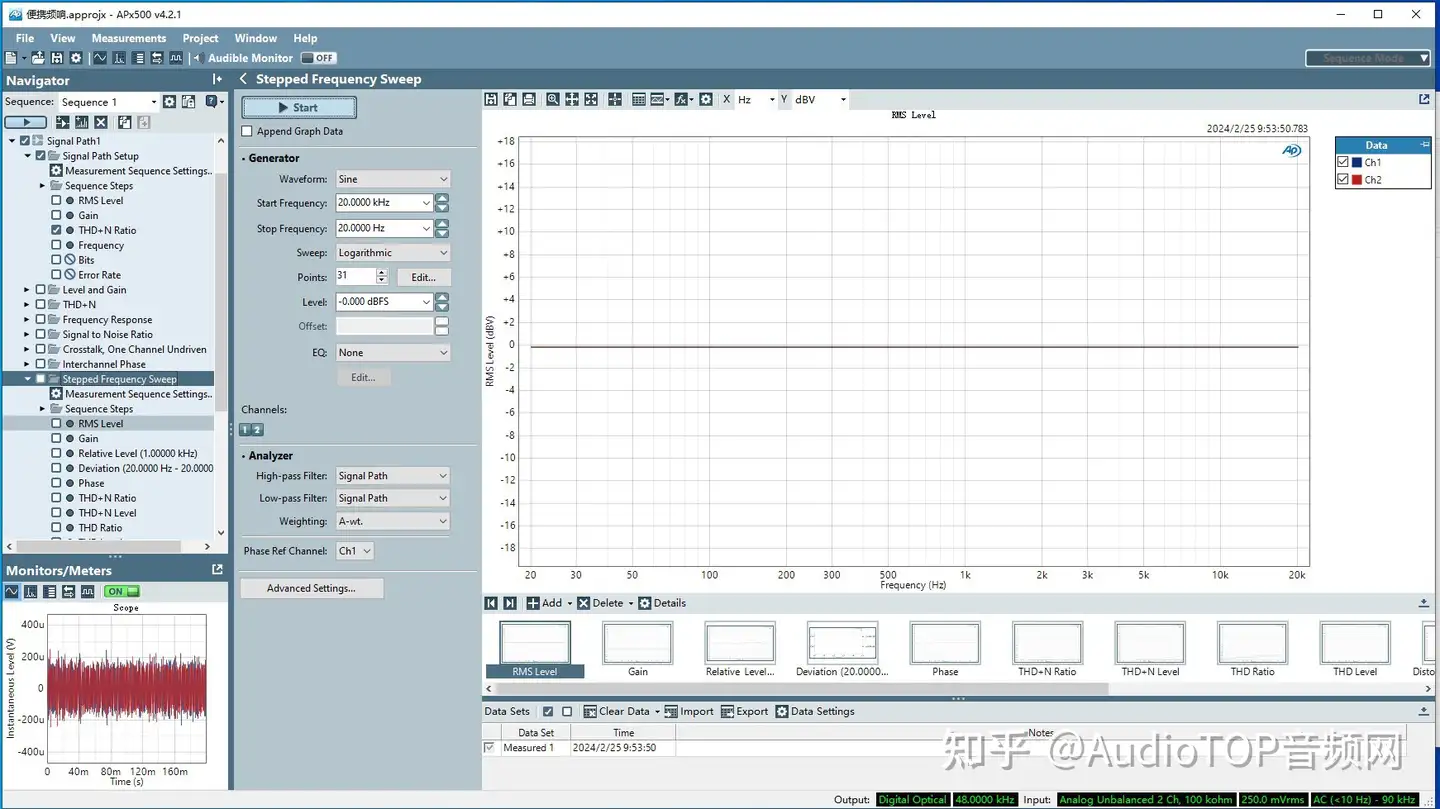Open Waveform dropdown set to Sine
The height and width of the screenshot is (809, 1440).
click(393, 179)
